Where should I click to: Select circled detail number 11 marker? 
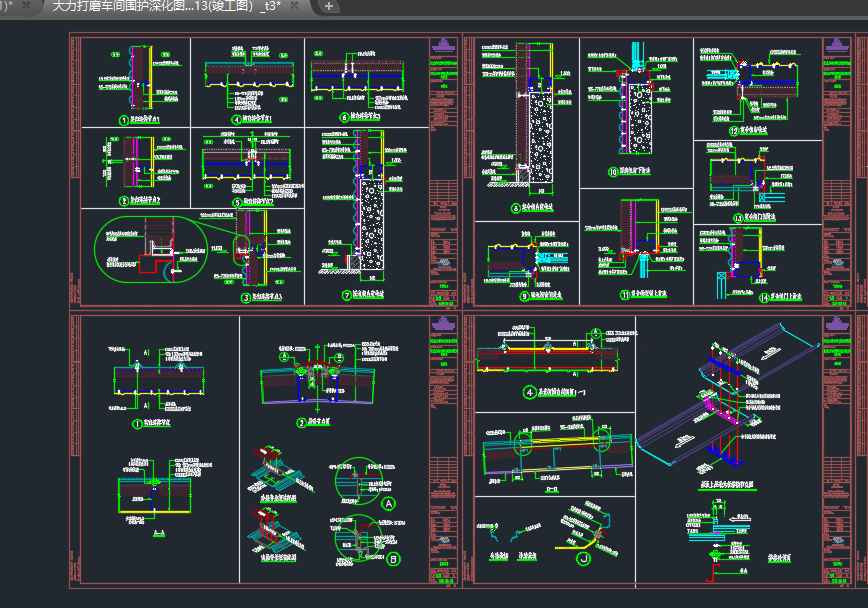click(x=624, y=296)
